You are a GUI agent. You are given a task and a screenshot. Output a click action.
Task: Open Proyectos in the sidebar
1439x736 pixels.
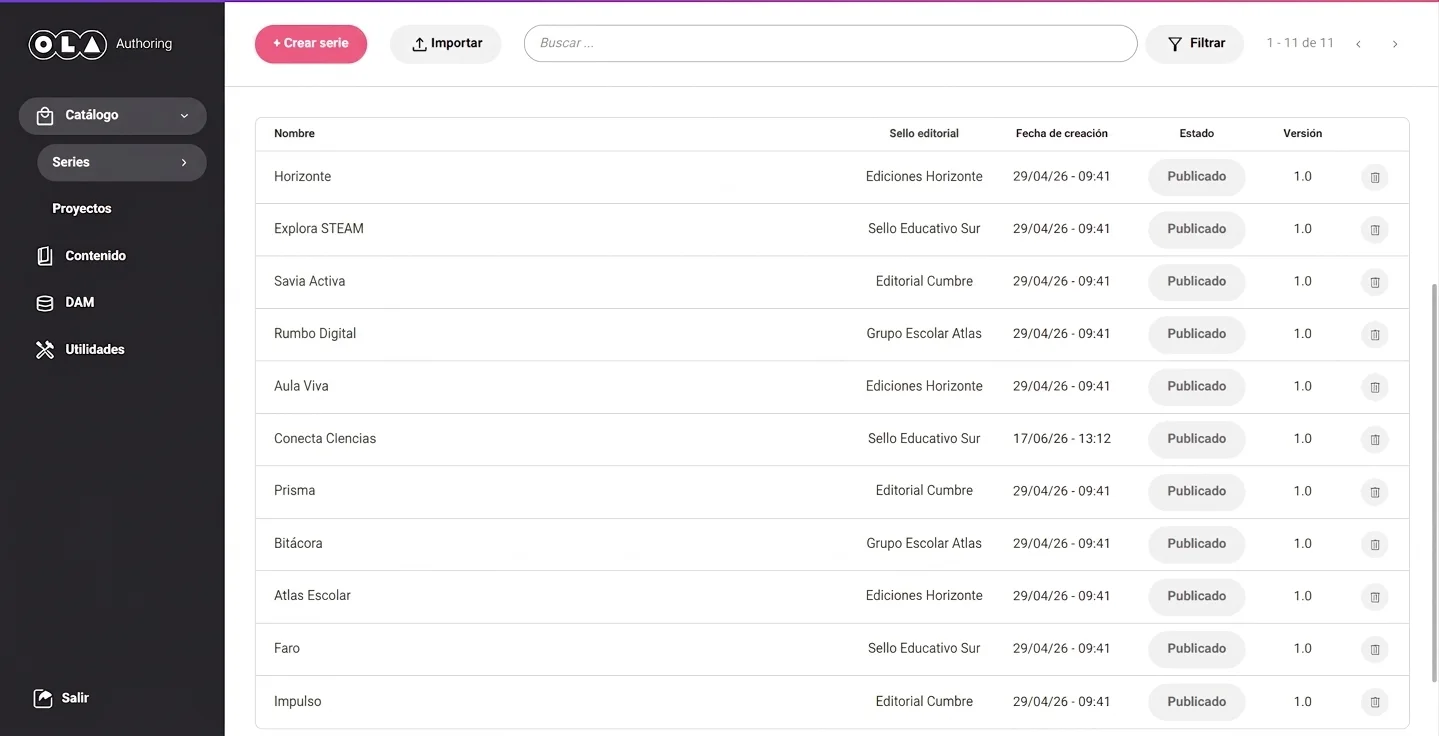(82, 209)
